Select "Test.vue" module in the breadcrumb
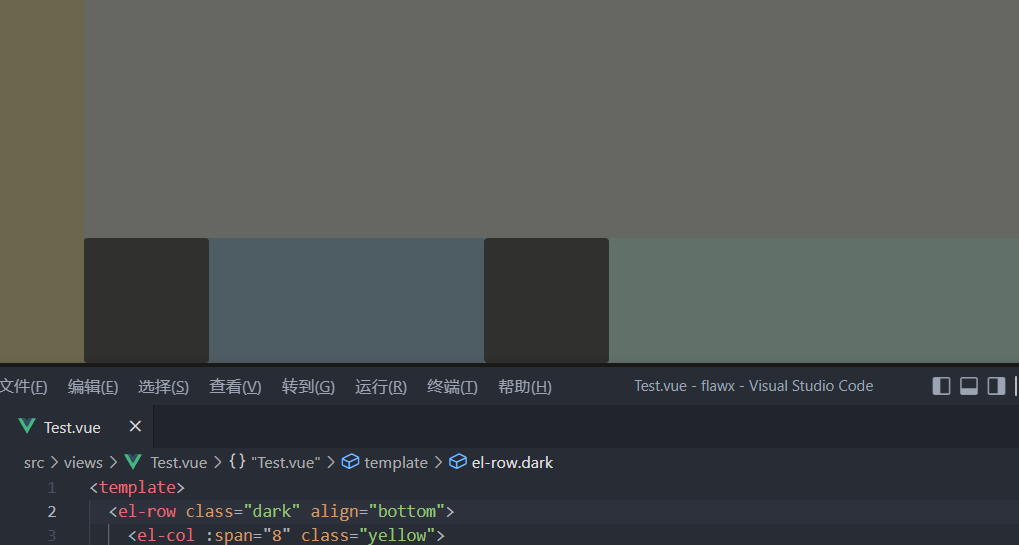Screen dimensions: 1019x545 point(285,463)
